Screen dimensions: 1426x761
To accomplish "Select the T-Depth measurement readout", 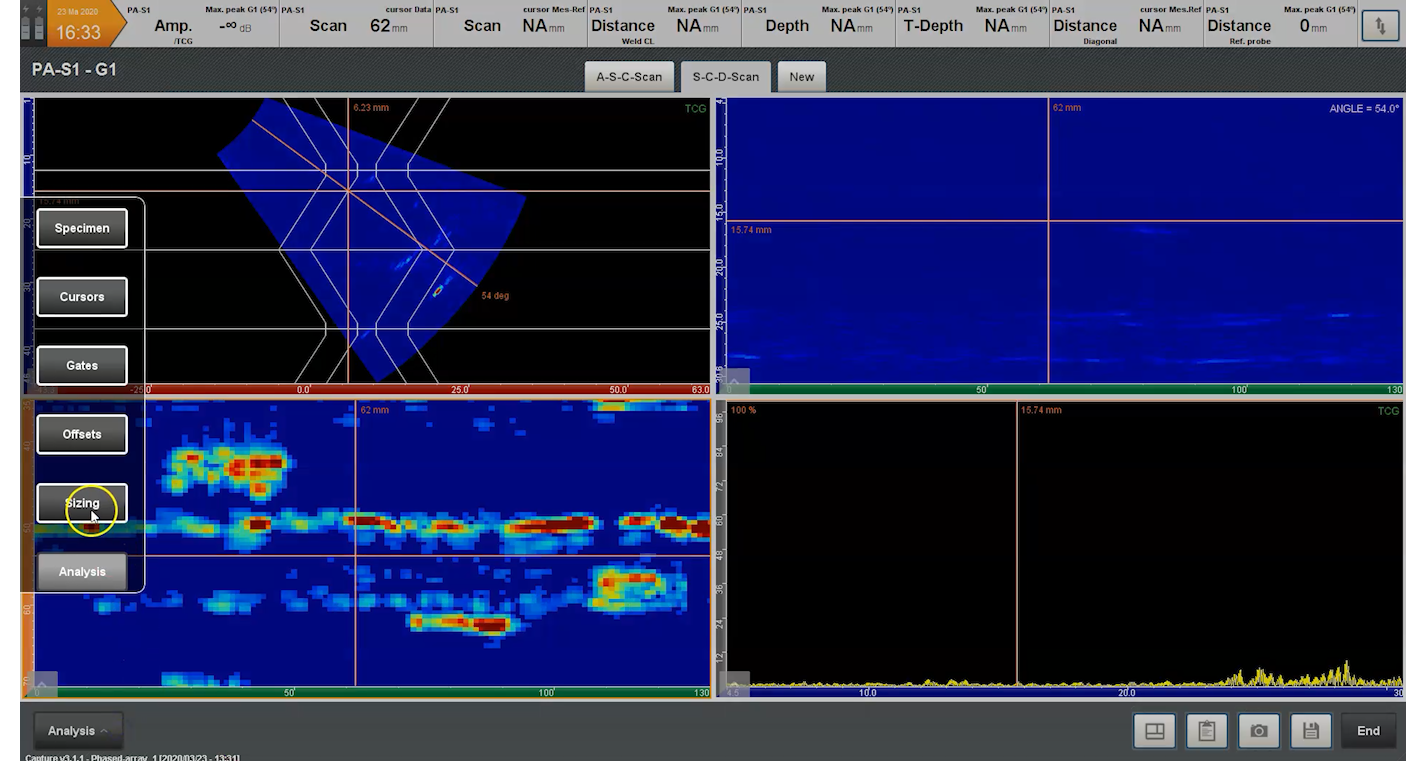I will tap(972, 26).
